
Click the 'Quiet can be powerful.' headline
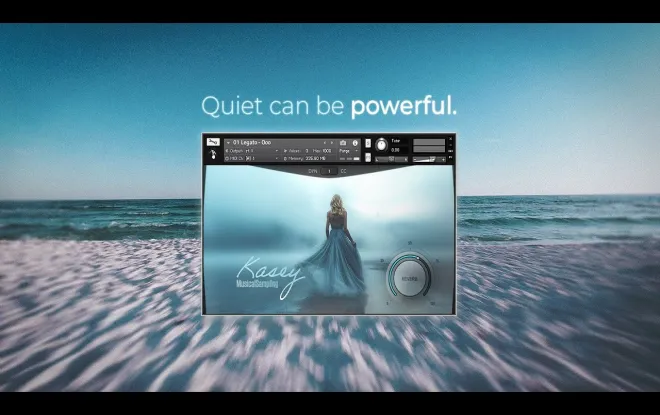(x=329, y=106)
